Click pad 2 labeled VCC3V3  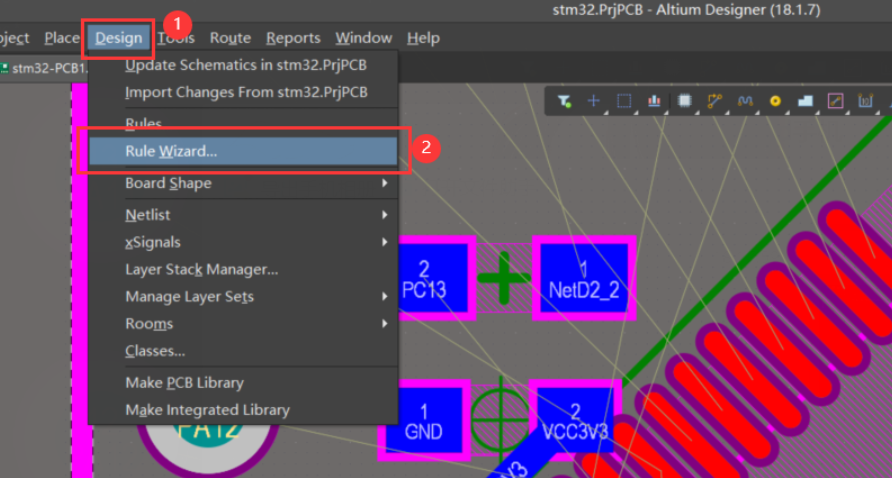(576, 421)
